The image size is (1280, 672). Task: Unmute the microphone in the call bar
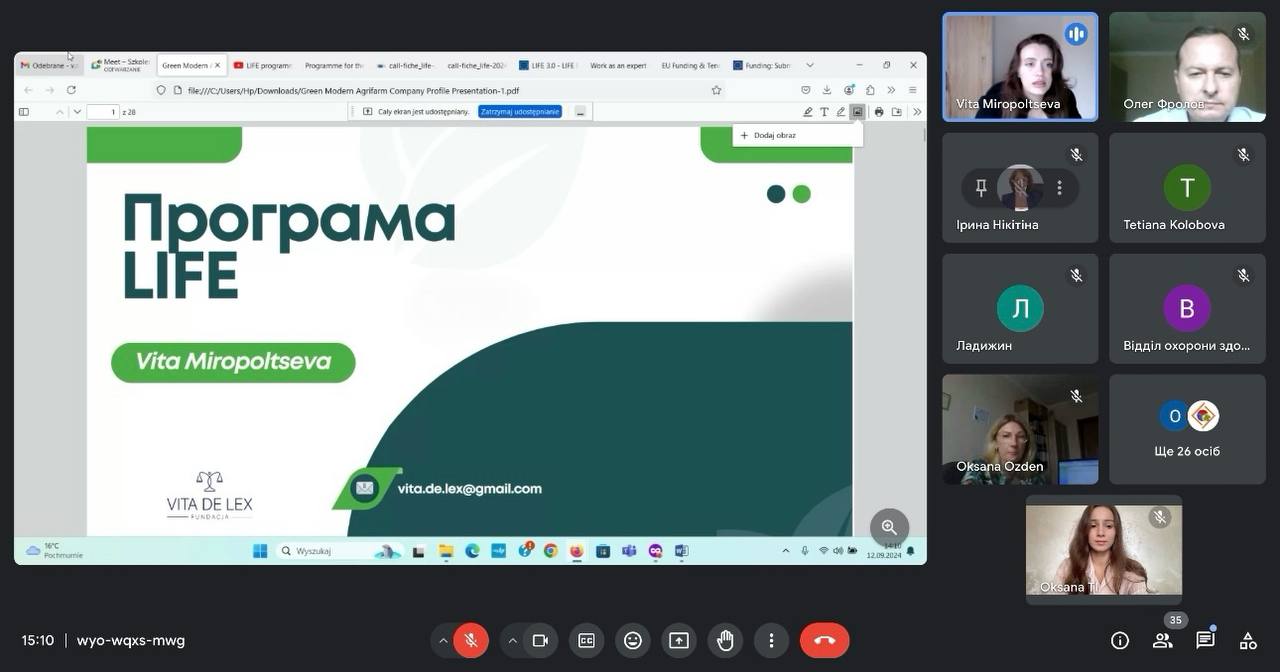point(471,640)
